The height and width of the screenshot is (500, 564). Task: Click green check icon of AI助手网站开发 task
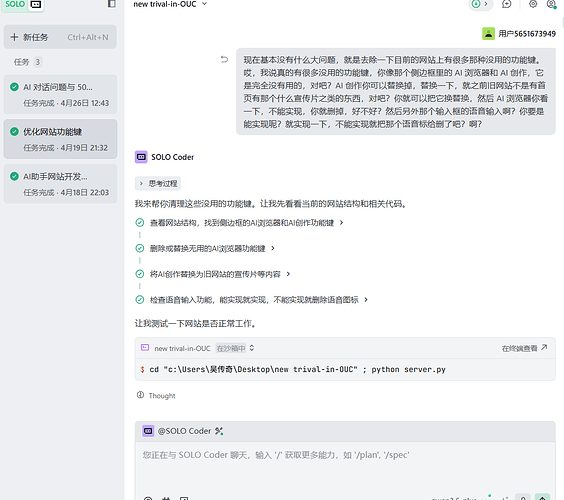(14, 176)
